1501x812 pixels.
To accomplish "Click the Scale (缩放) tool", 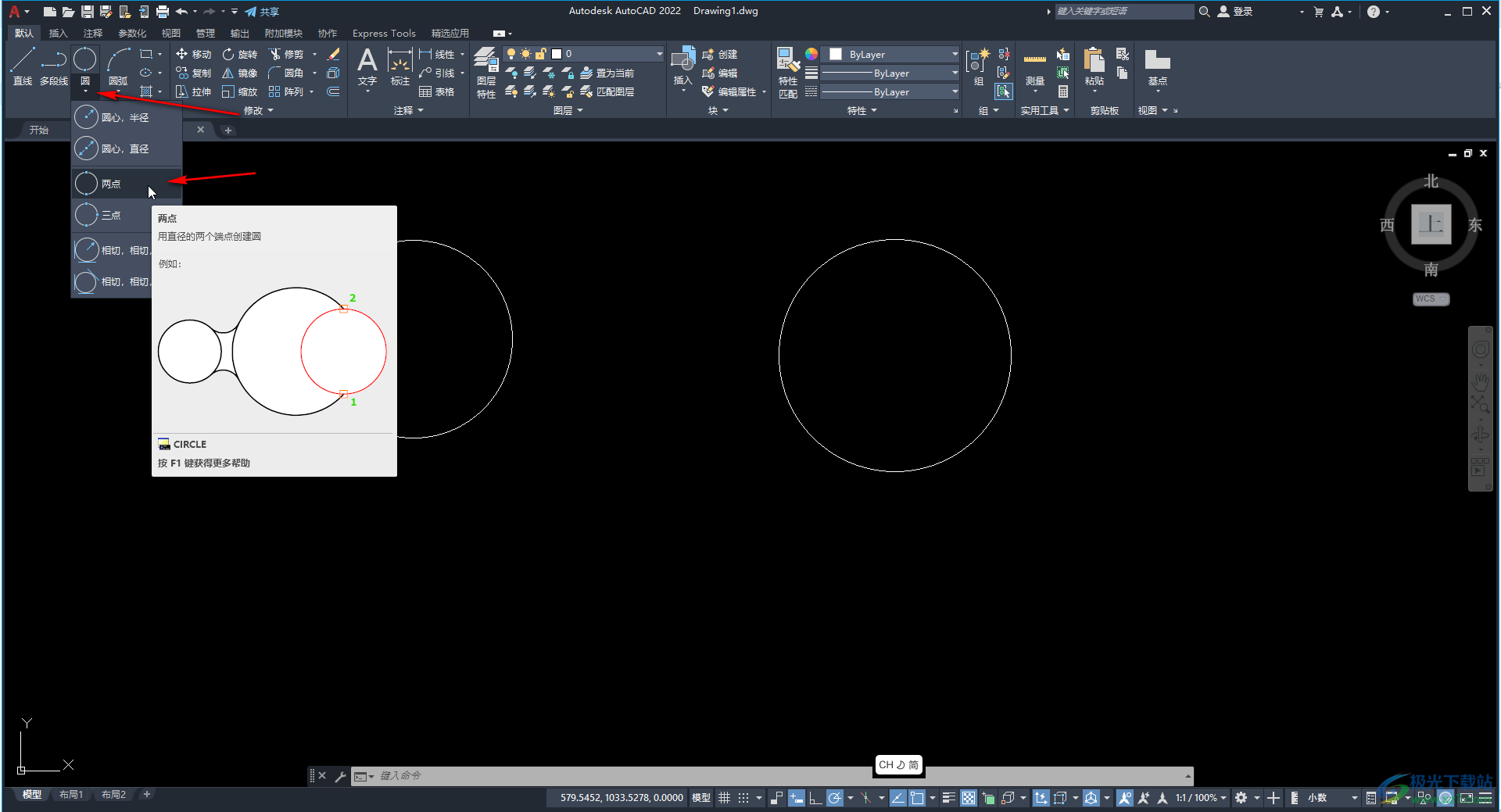I will 239,91.
